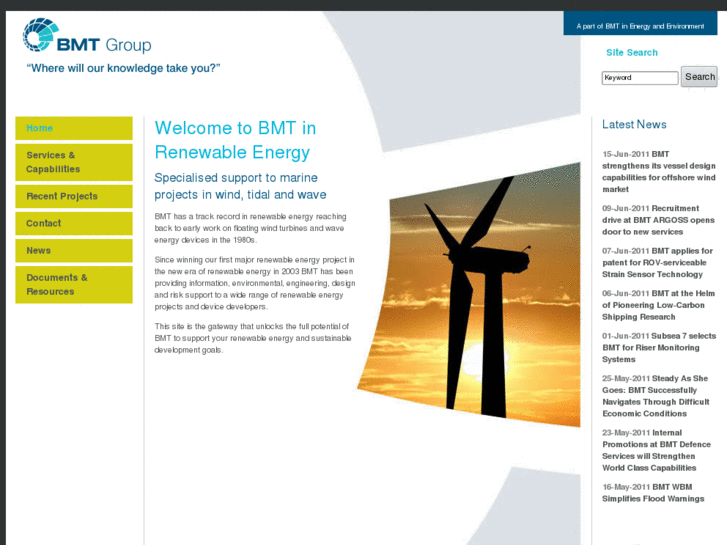
Task: Open Low-Carbon Shipping Research news item
Action: 658,305
